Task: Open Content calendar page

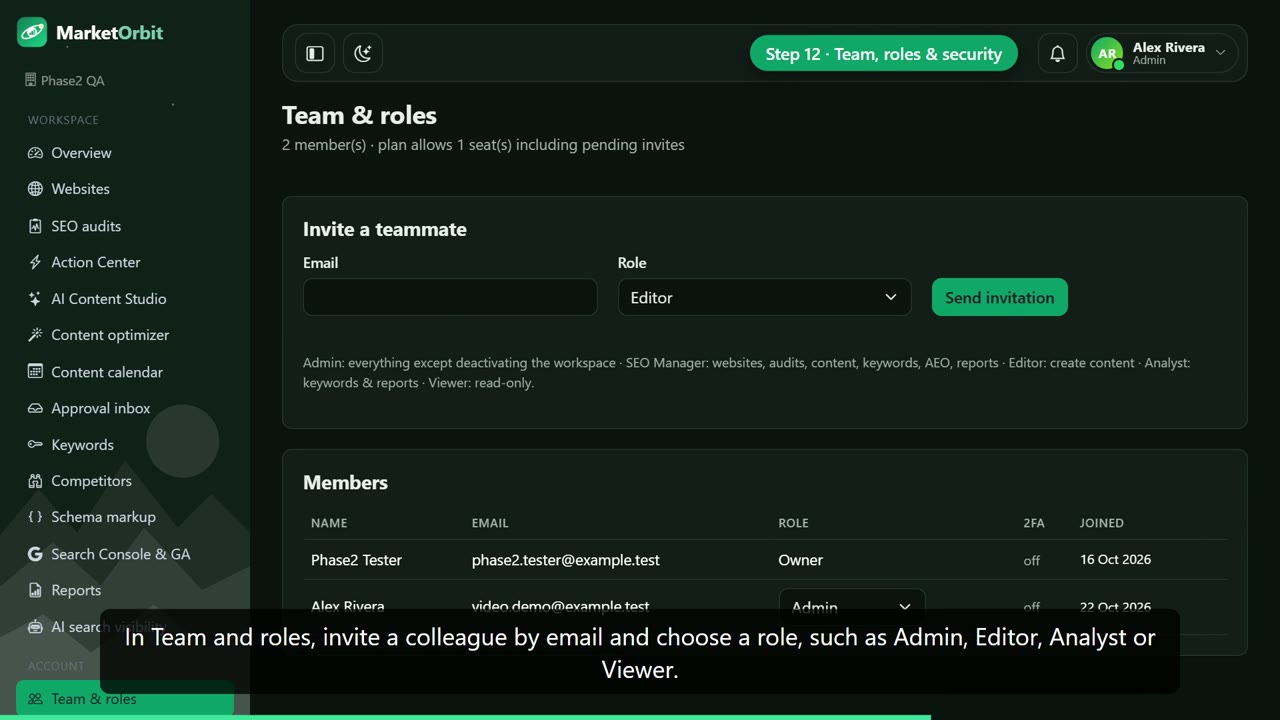Action: (125, 372)
